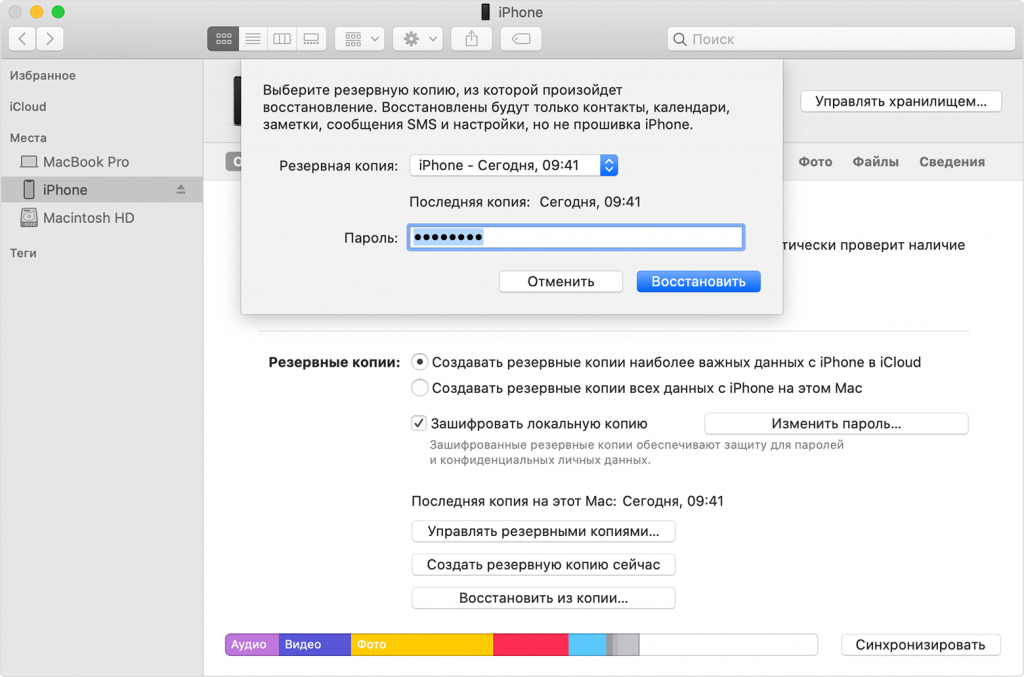Switch to the Файлы tab
1024x677 pixels.
tap(875, 162)
